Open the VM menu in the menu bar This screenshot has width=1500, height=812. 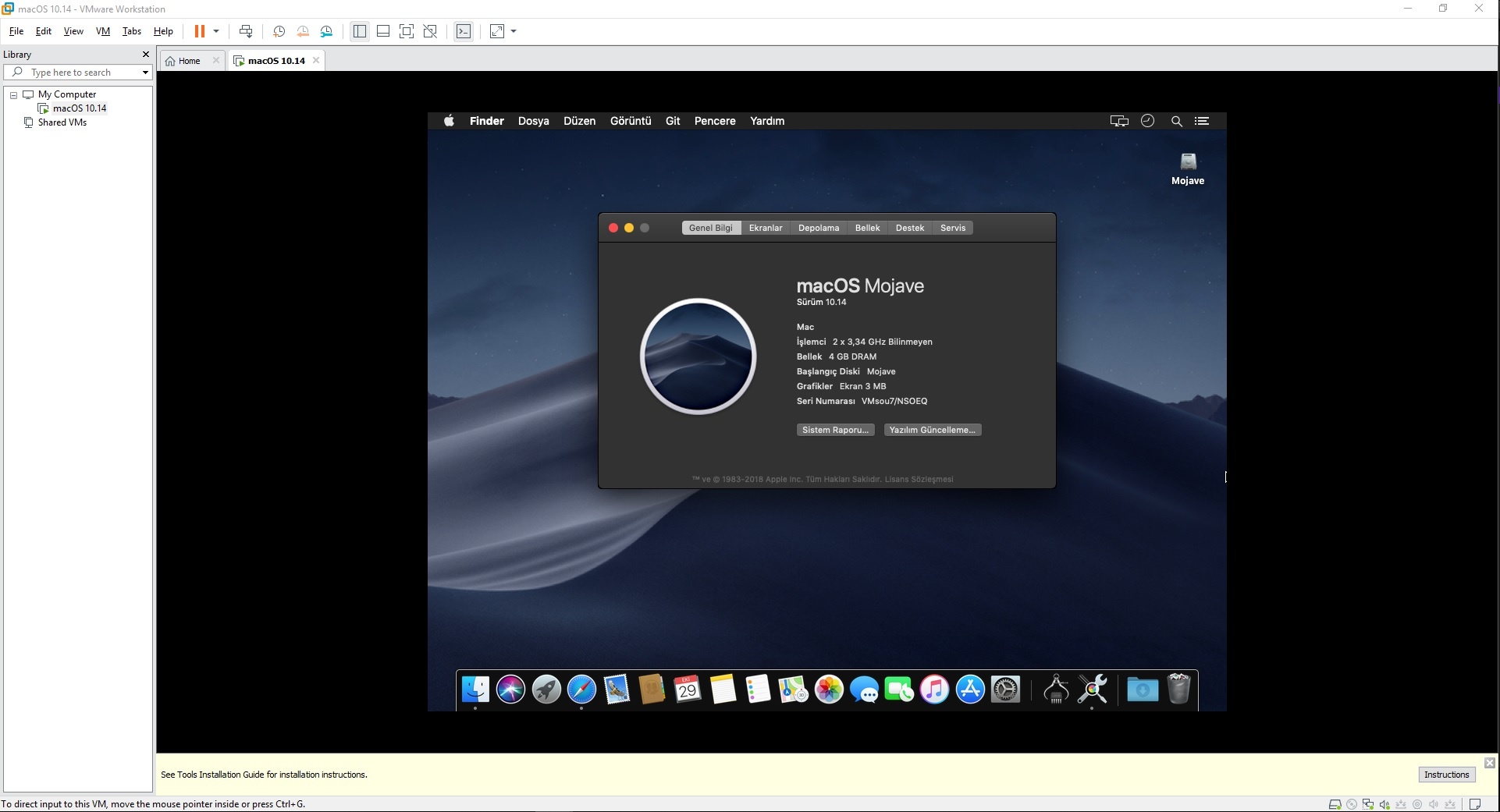click(x=103, y=31)
